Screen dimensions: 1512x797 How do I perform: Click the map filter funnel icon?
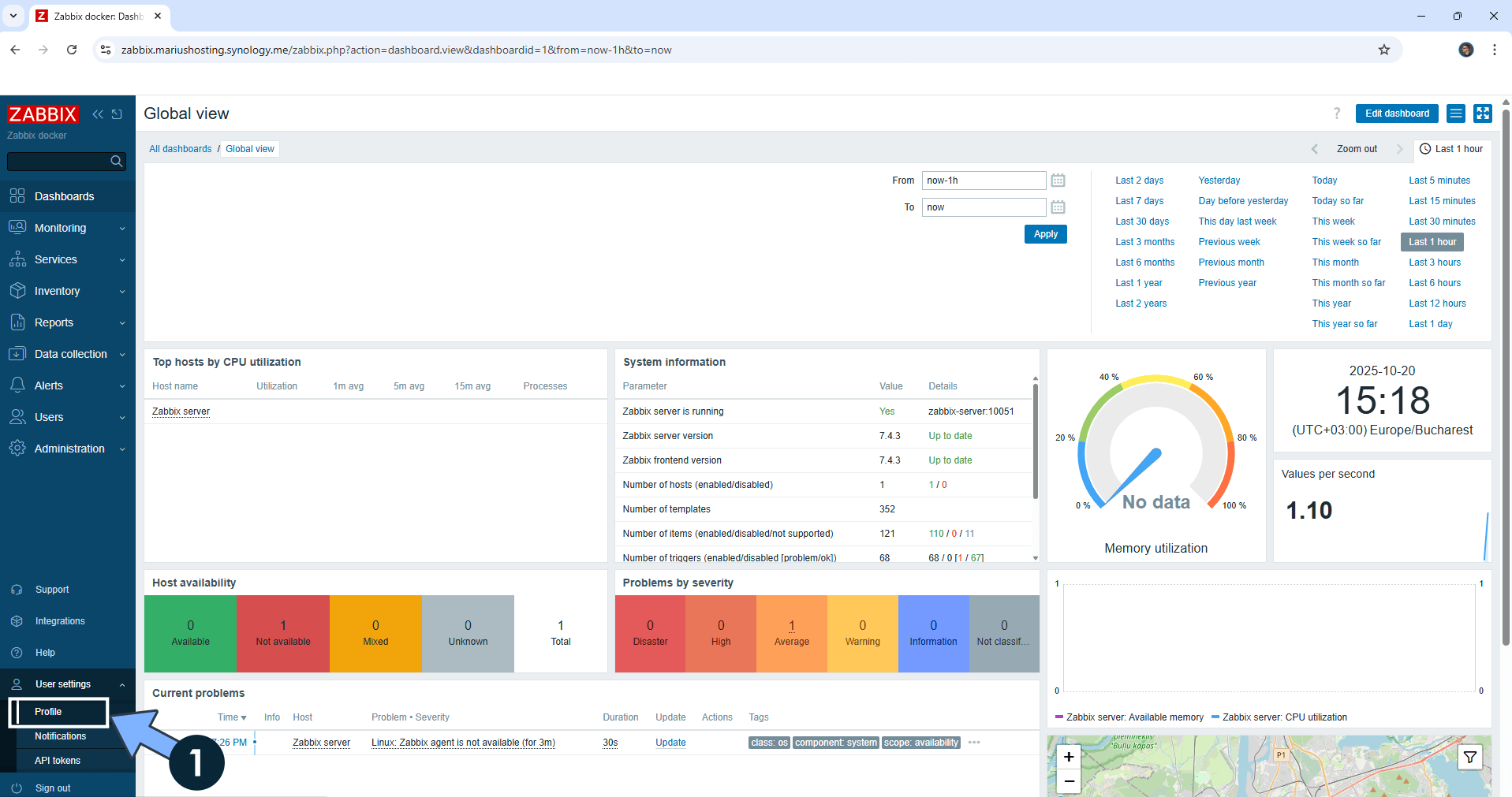[1470, 758]
